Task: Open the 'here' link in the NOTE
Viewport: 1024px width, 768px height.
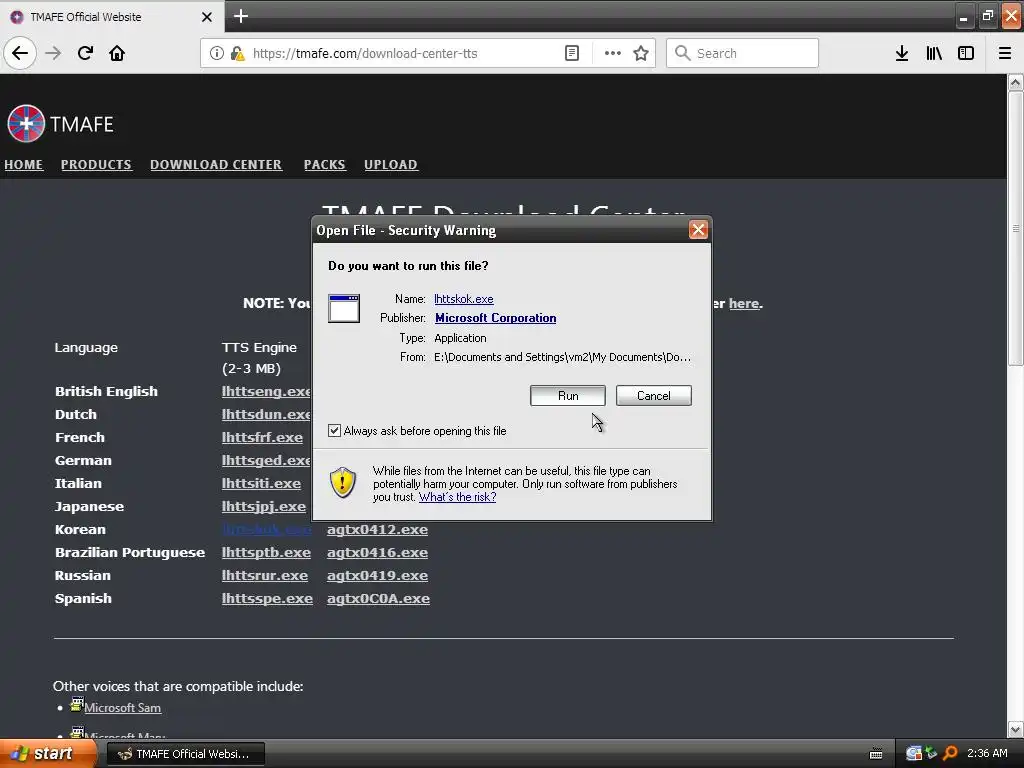Action: [744, 304]
